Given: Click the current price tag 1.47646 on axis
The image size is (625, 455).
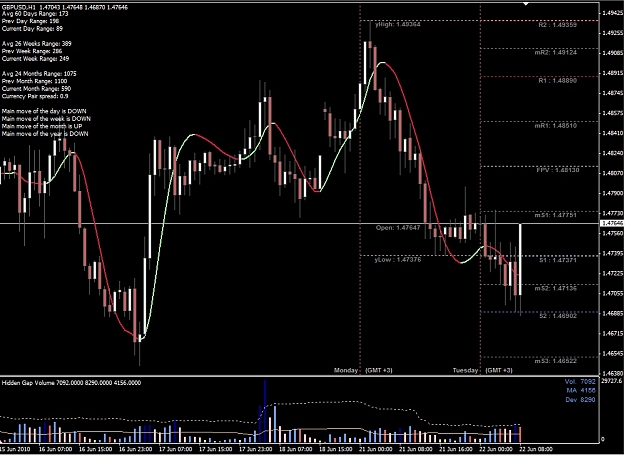Looking at the screenshot, I should (612, 223).
